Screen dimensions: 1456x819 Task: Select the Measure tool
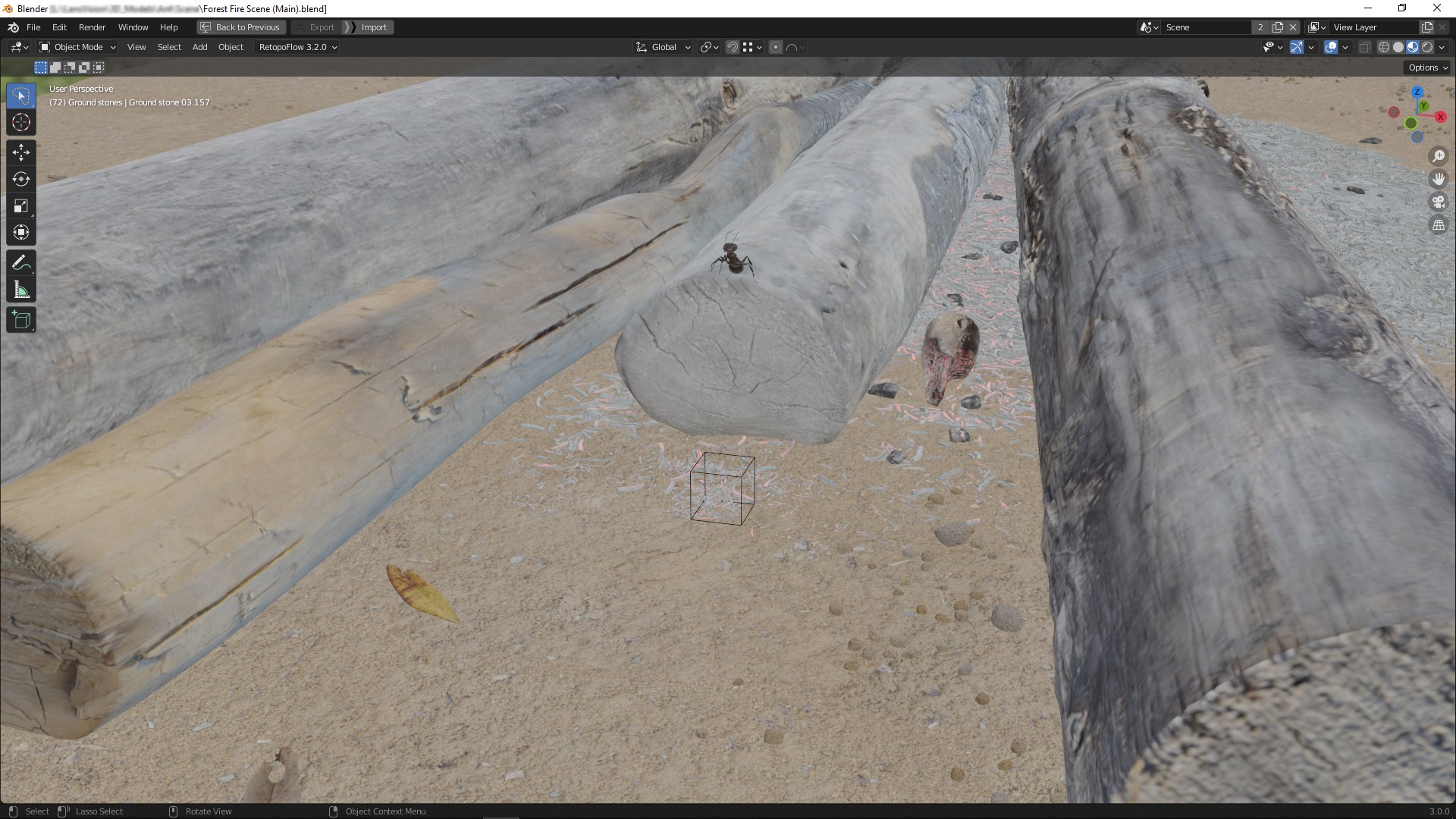tap(21, 290)
